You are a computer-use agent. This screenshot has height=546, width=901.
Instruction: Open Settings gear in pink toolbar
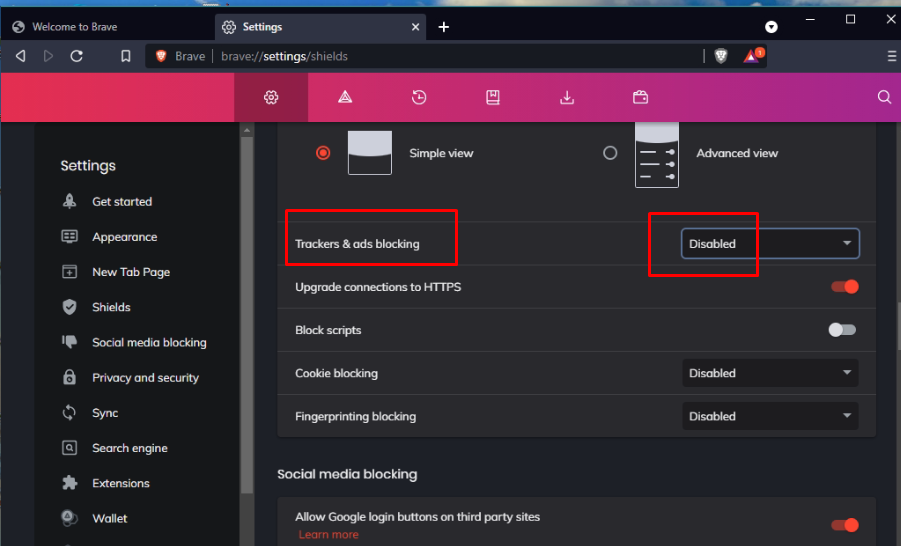(271, 97)
